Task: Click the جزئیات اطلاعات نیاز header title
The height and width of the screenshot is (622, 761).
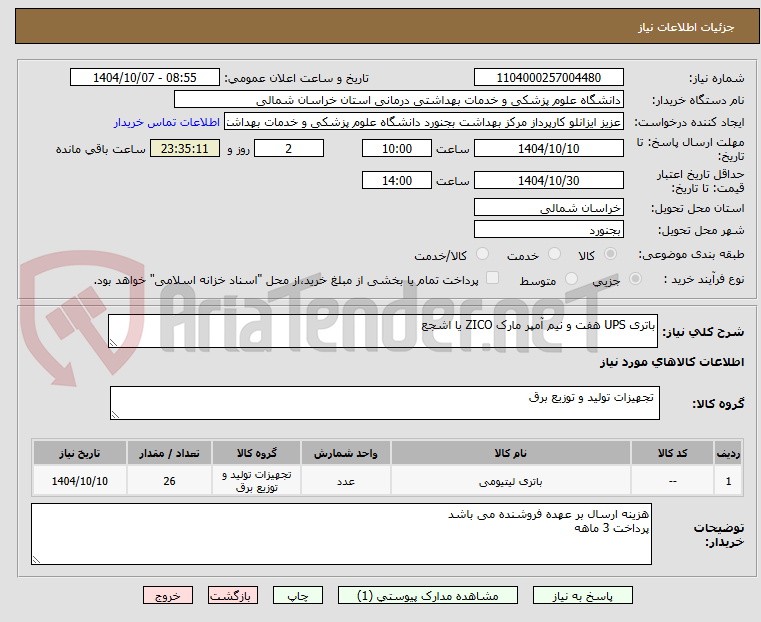Action: 686,27
